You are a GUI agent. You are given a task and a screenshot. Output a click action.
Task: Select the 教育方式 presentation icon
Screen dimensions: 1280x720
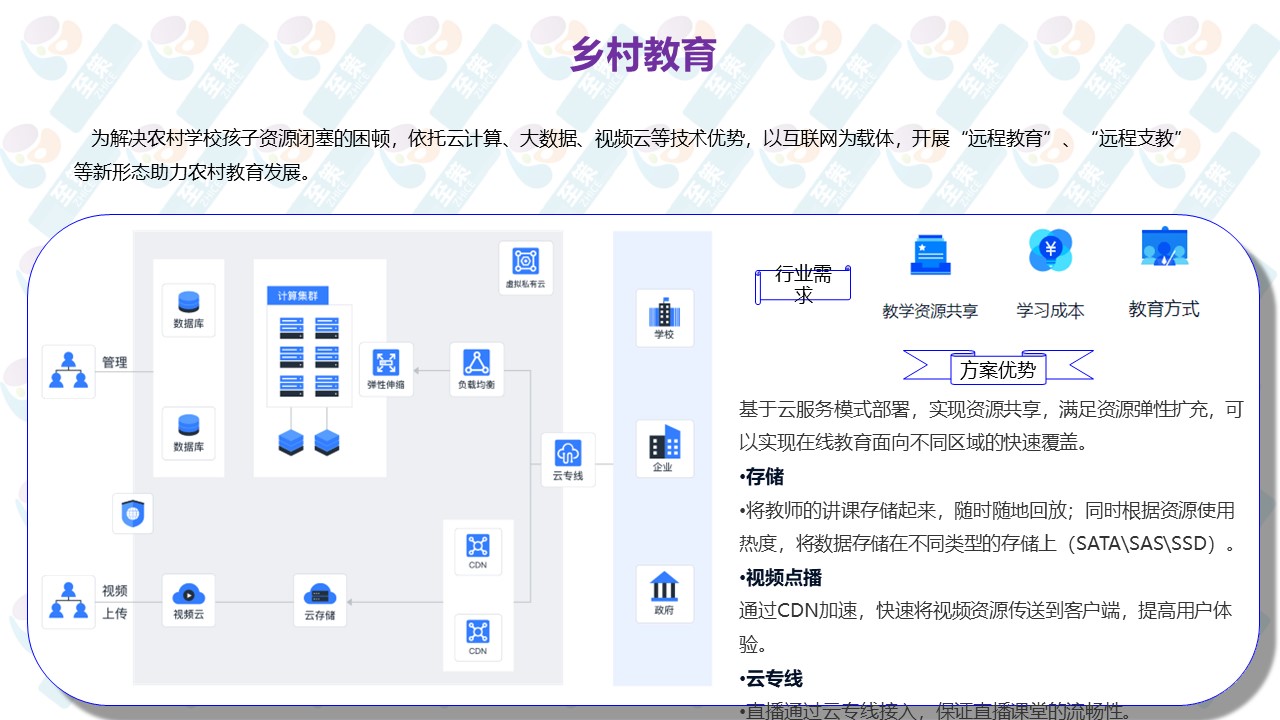[1164, 248]
